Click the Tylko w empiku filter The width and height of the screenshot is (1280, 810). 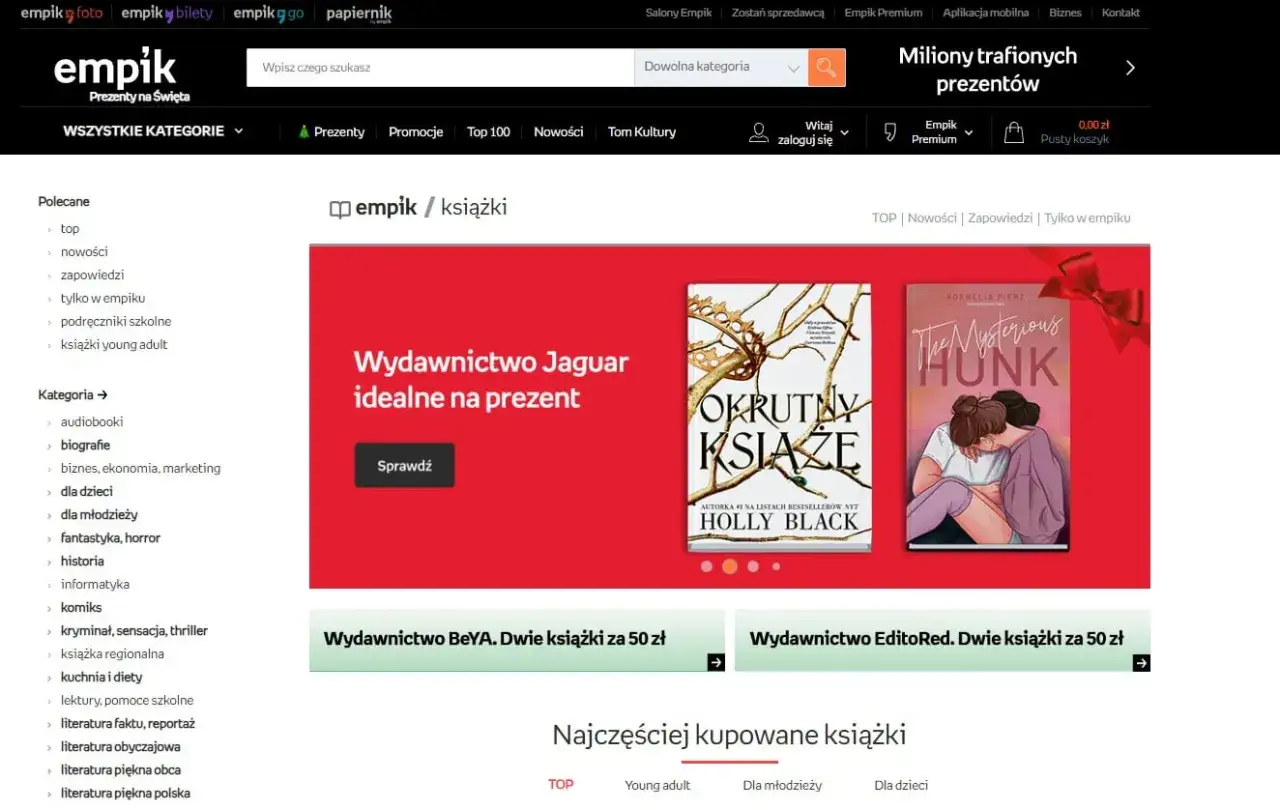point(1087,217)
